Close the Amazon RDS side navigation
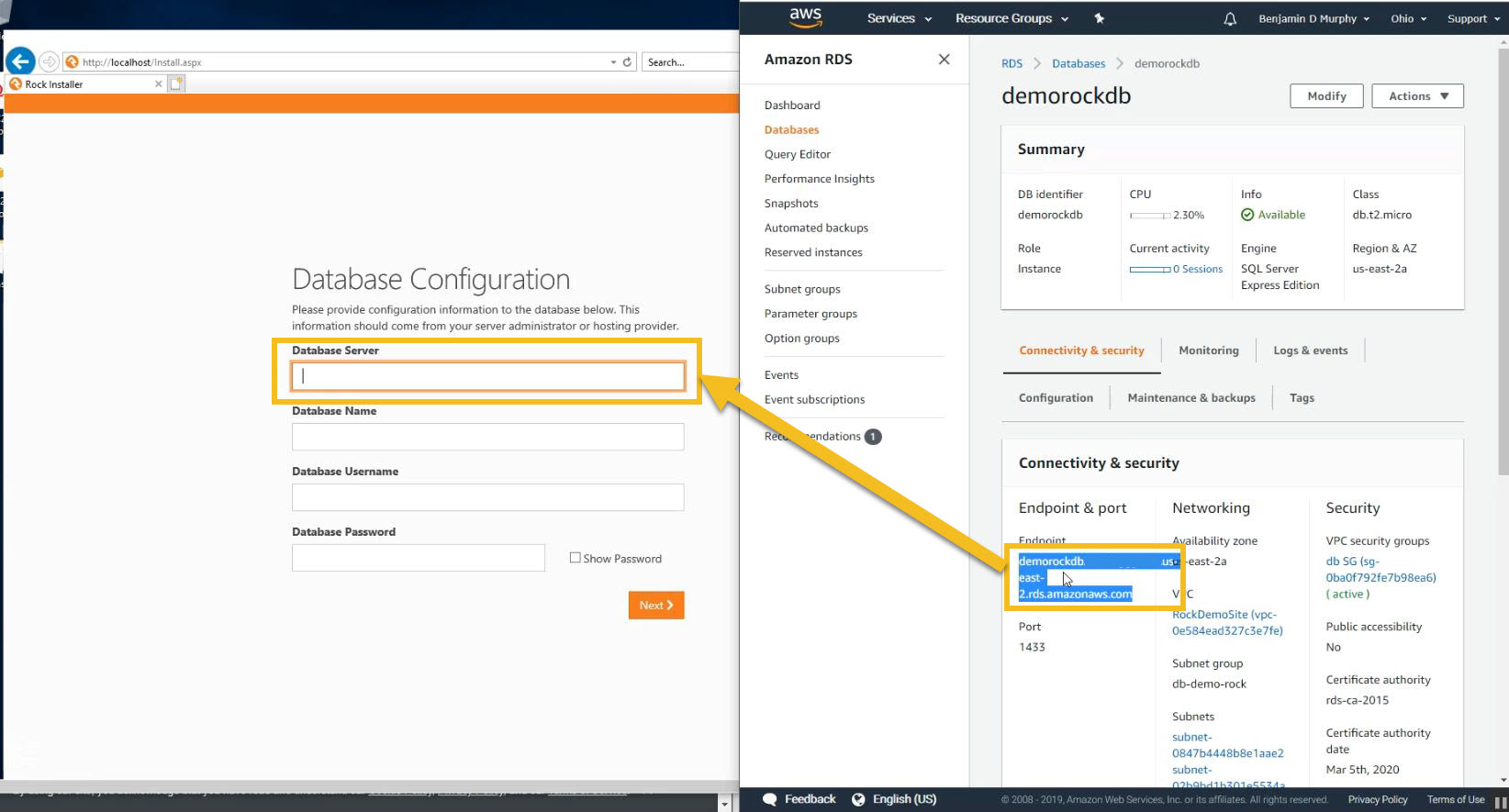This screenshot has width=1509, height=812. (944, 60)
